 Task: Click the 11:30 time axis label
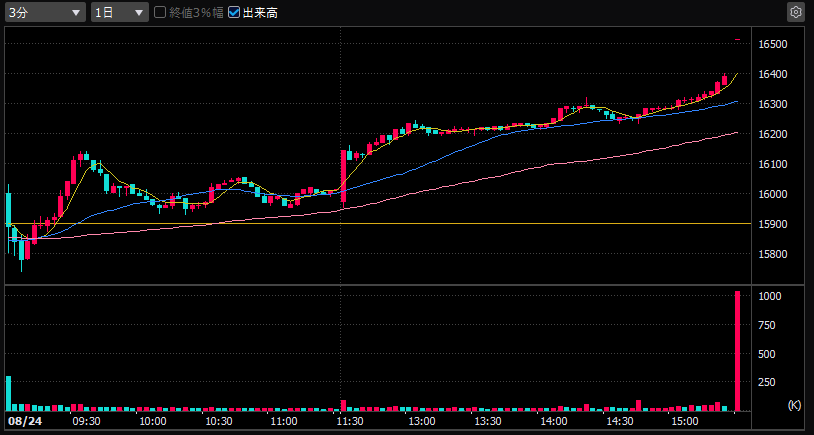click(x=350, y=421)
